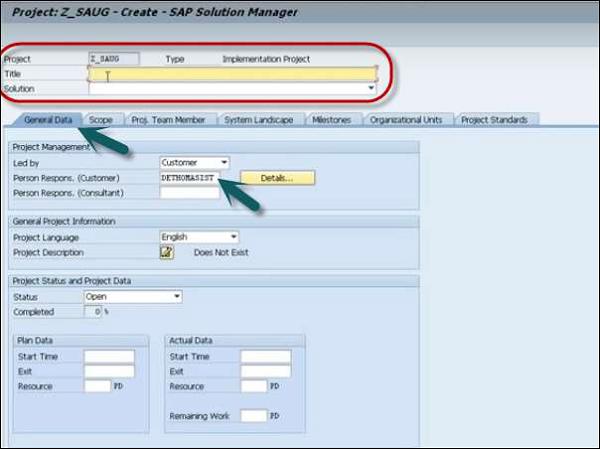
Task: Open the Proj. Team Member tab
Action: pyautogui.click(x=168, y=120)
